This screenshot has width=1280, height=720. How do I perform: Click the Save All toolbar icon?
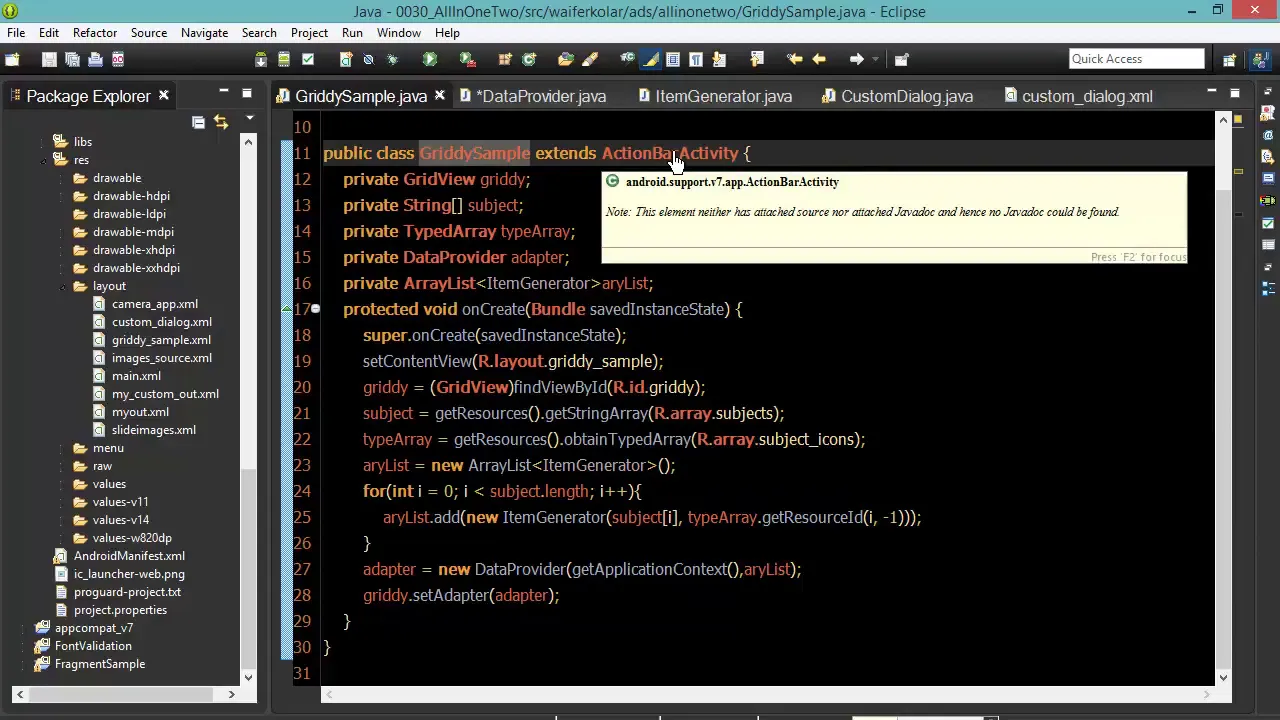point(72,59)
